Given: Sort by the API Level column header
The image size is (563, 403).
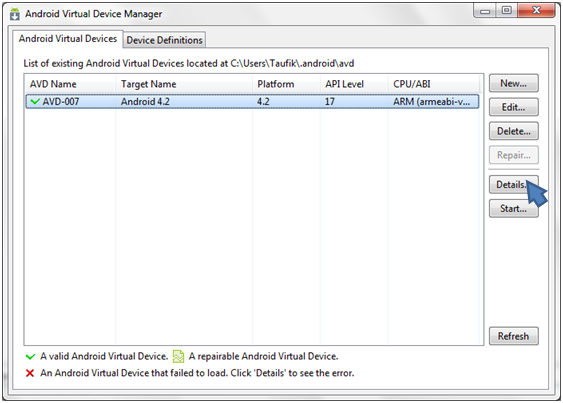Looking at the screenshot, I should coord(354,84).
